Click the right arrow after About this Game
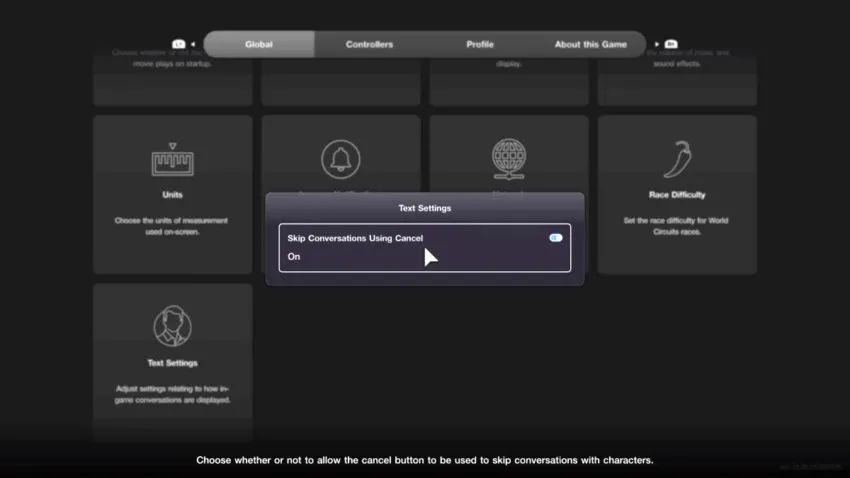Viewport: 850px width, 478px height. pyautogui.click(x=657, y=44)
